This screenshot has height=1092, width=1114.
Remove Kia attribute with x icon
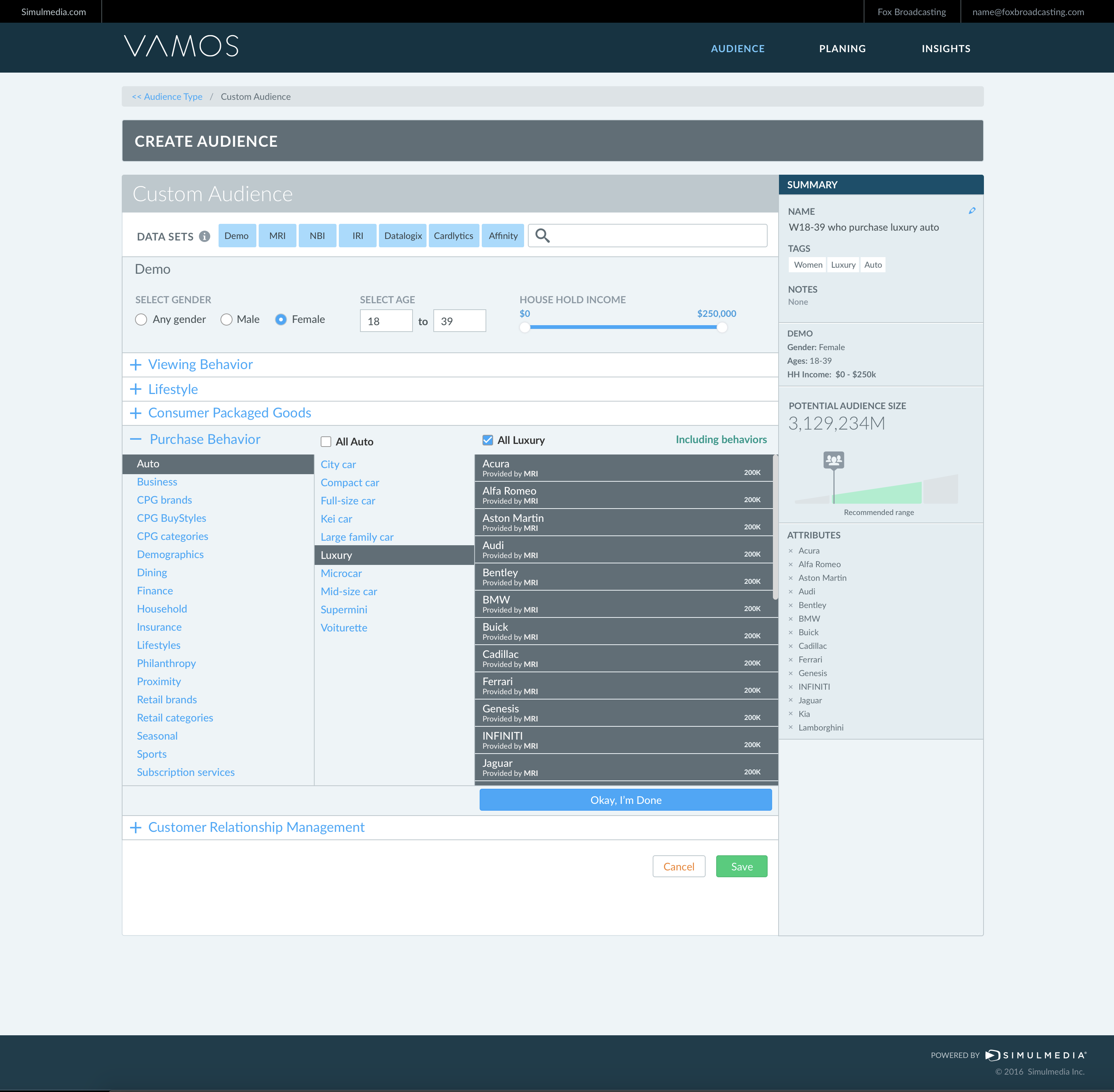tap(790, 714)
